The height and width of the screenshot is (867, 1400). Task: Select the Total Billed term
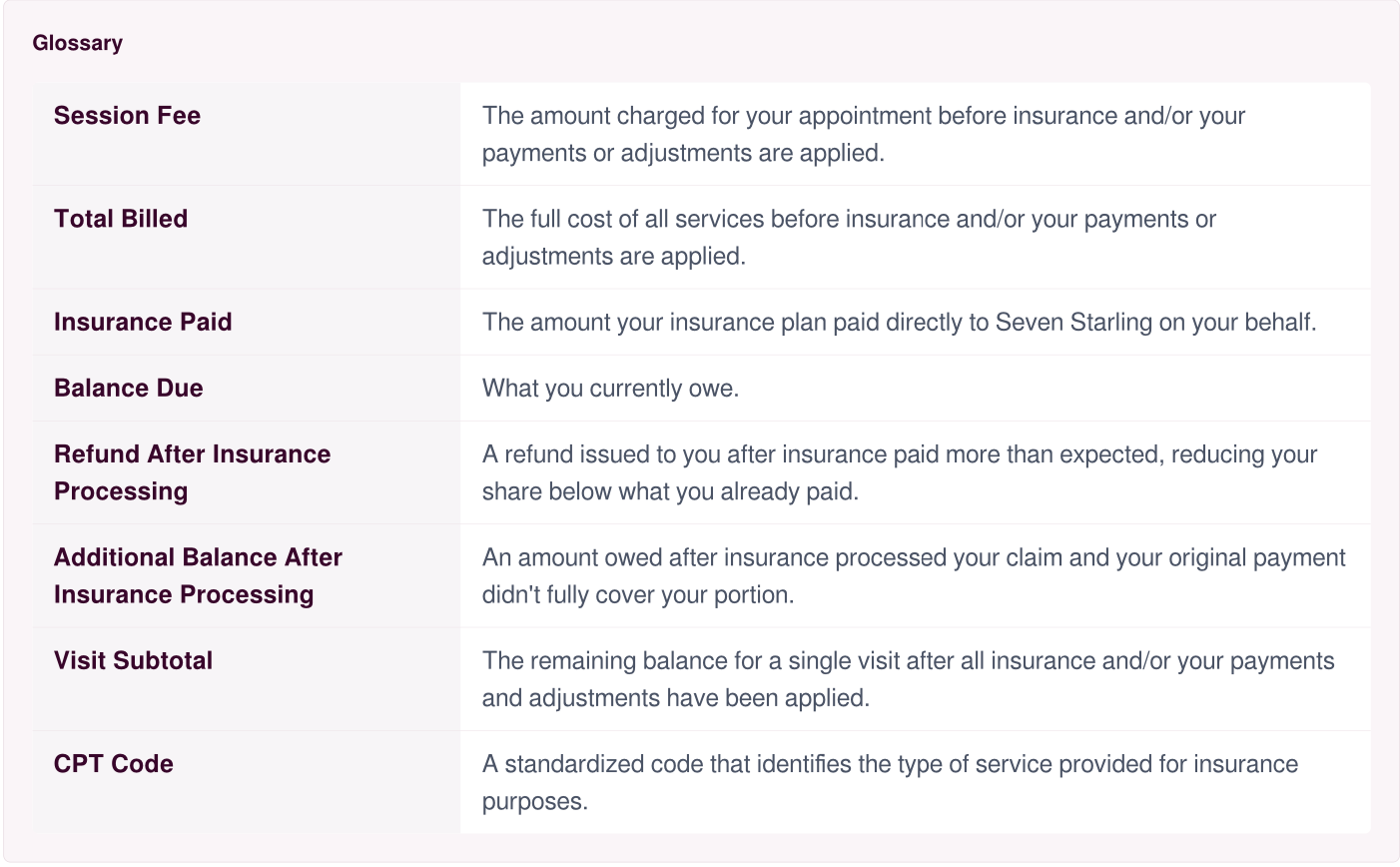tap(121, 219)
